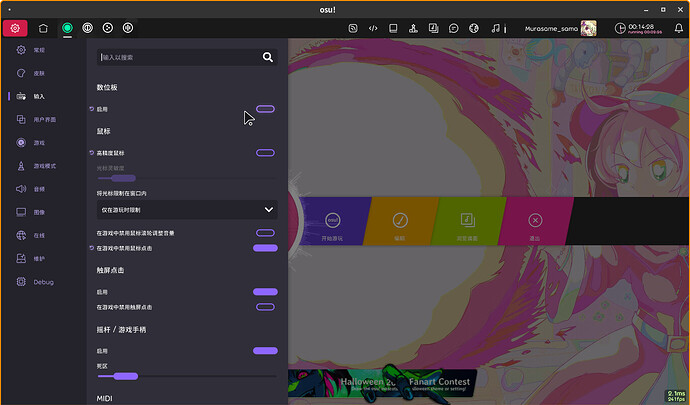Open the rankings podium icon
Image resolution: width=690 pixels, height=405 pixels.
[413, 29]
